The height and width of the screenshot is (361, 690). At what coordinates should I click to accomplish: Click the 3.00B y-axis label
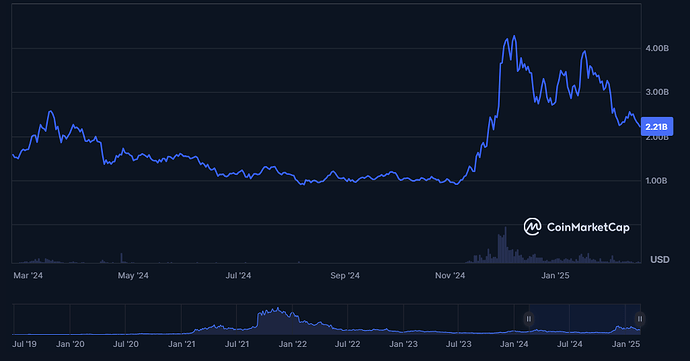[x=657, y=92]
